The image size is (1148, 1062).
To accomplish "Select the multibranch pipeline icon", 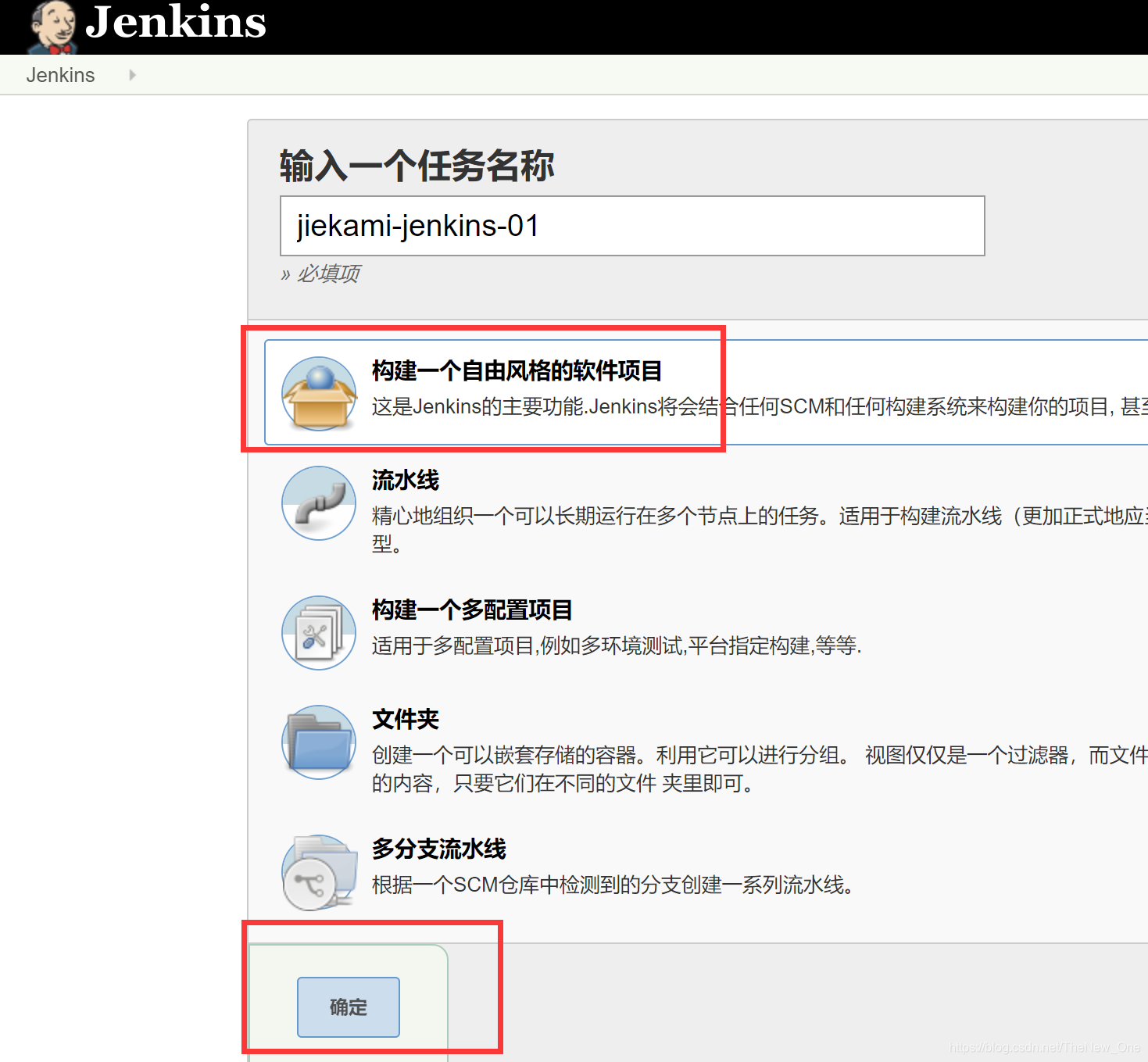I will 319,871.
